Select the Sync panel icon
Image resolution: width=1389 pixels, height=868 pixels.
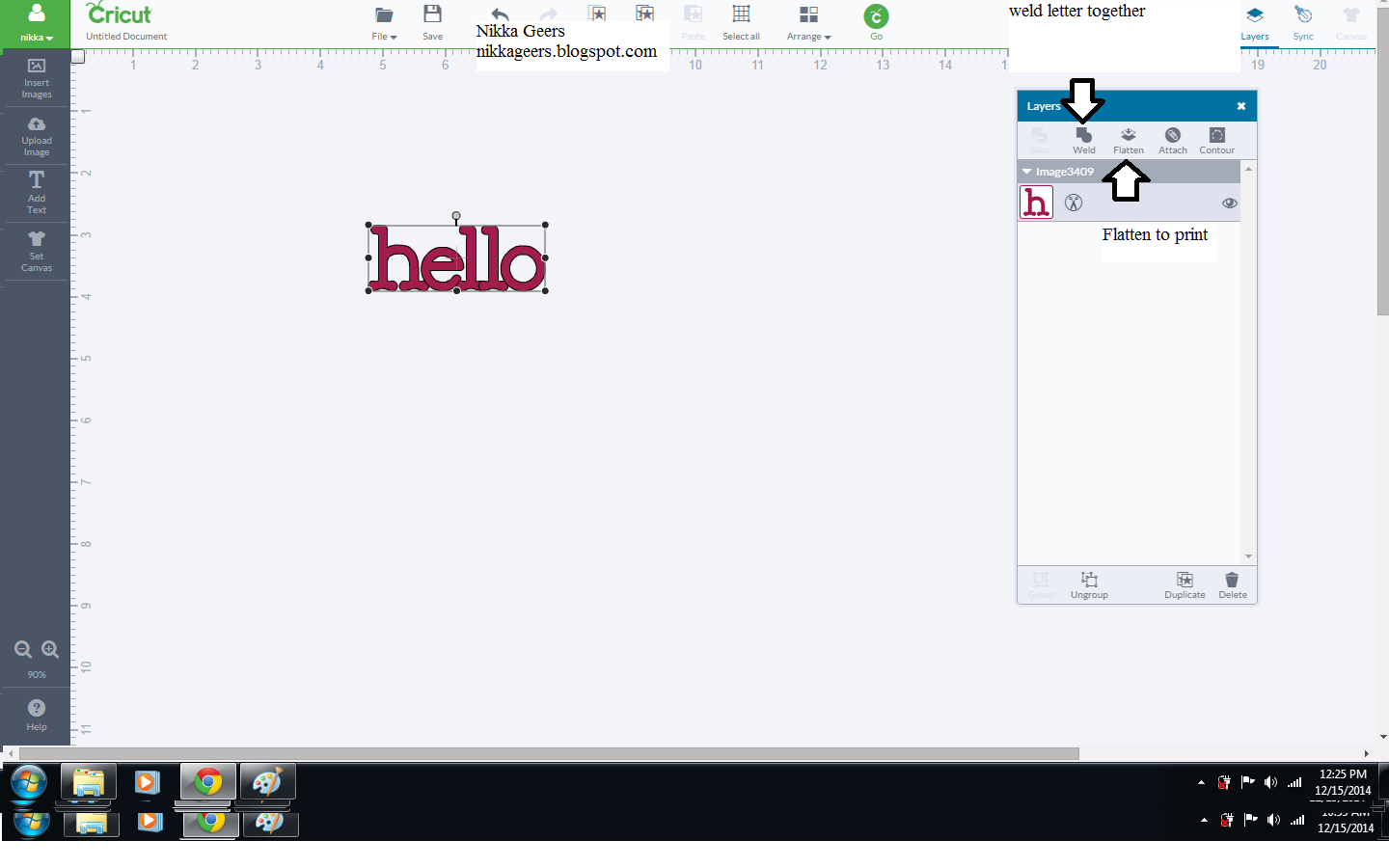pyautogui.click(x=1302, y=24)
